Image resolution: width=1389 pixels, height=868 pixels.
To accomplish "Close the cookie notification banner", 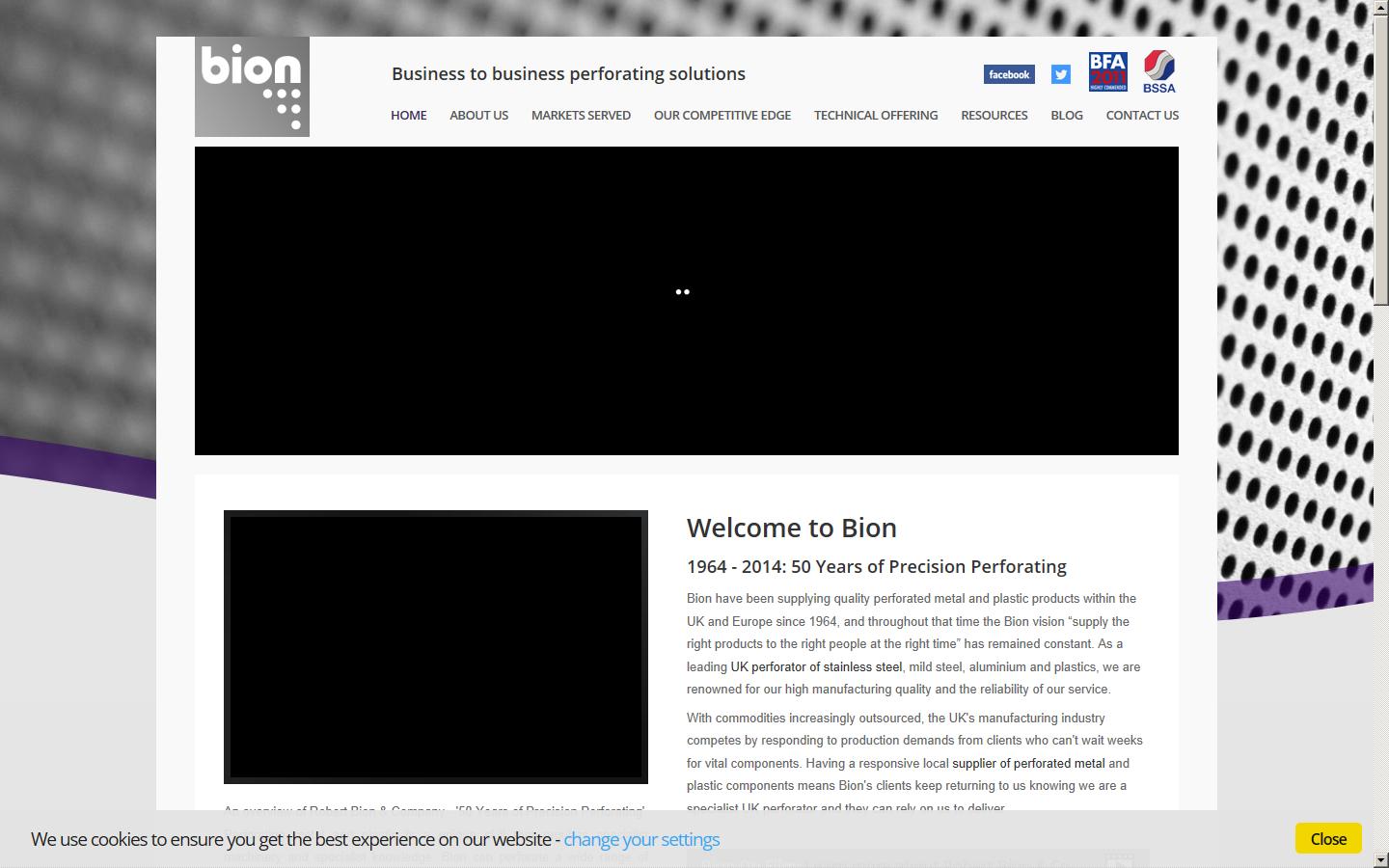I will [1327, 838].
